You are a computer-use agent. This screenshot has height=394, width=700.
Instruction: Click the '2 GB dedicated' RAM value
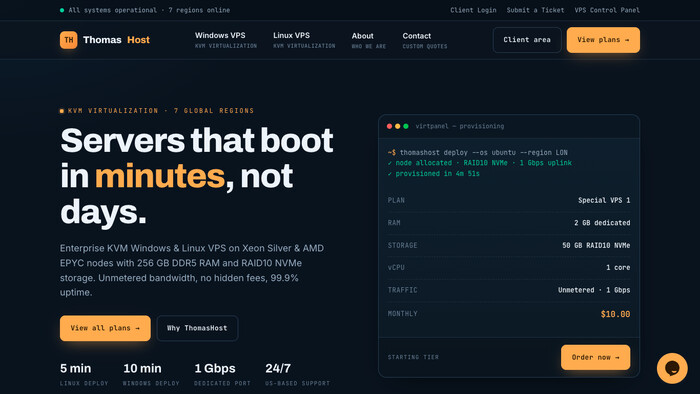point(602,223)
